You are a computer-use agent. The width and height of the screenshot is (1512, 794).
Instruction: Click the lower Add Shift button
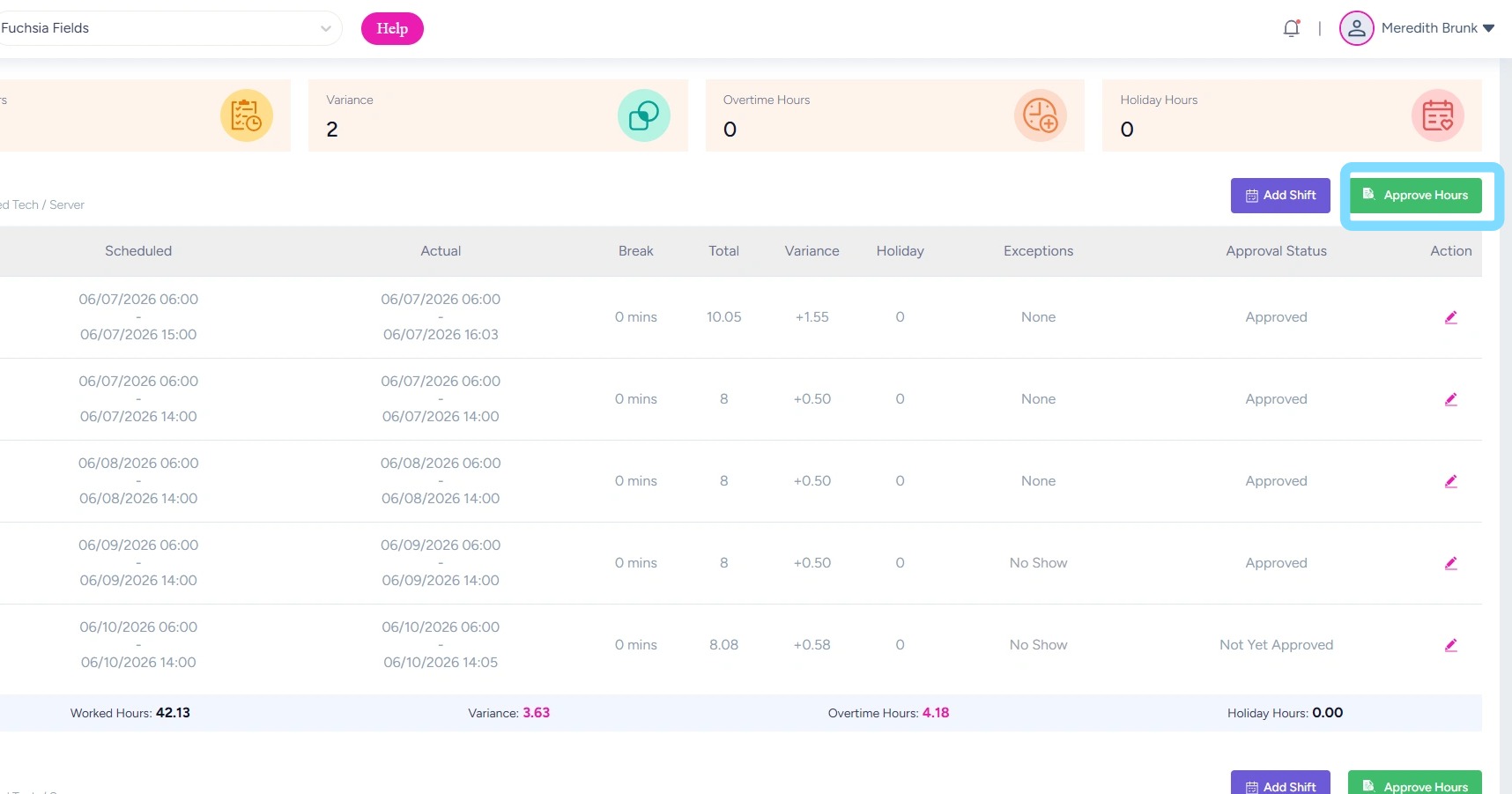[x=1280, y=783]
